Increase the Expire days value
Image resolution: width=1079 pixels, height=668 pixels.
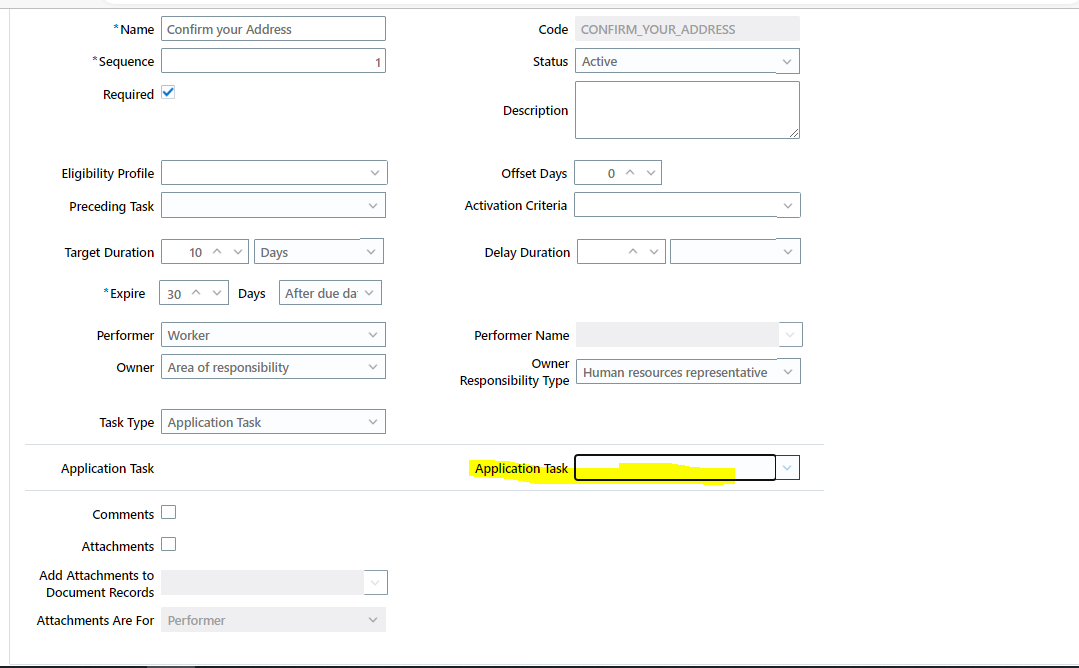coord(196,293)
